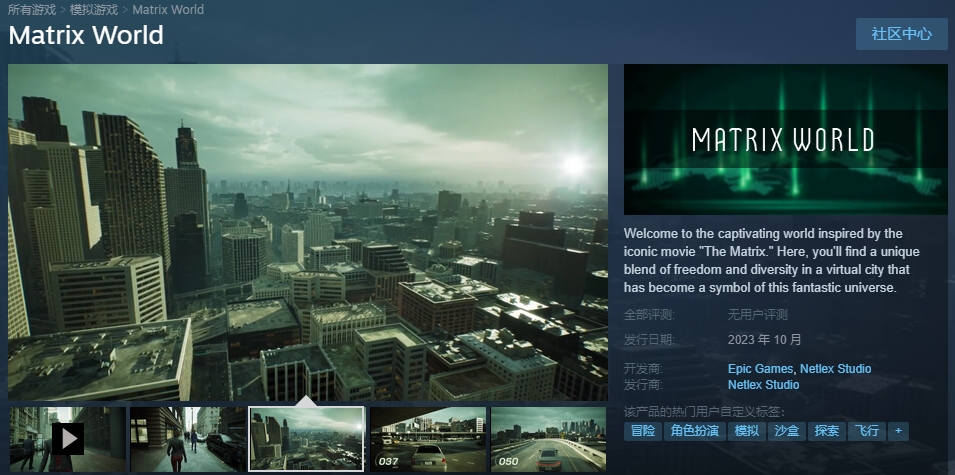The height and width of the screenshot is (475, 955).
Task: Click the 该产品的热门用户自定义标签 label
Action: click(705, 412)
